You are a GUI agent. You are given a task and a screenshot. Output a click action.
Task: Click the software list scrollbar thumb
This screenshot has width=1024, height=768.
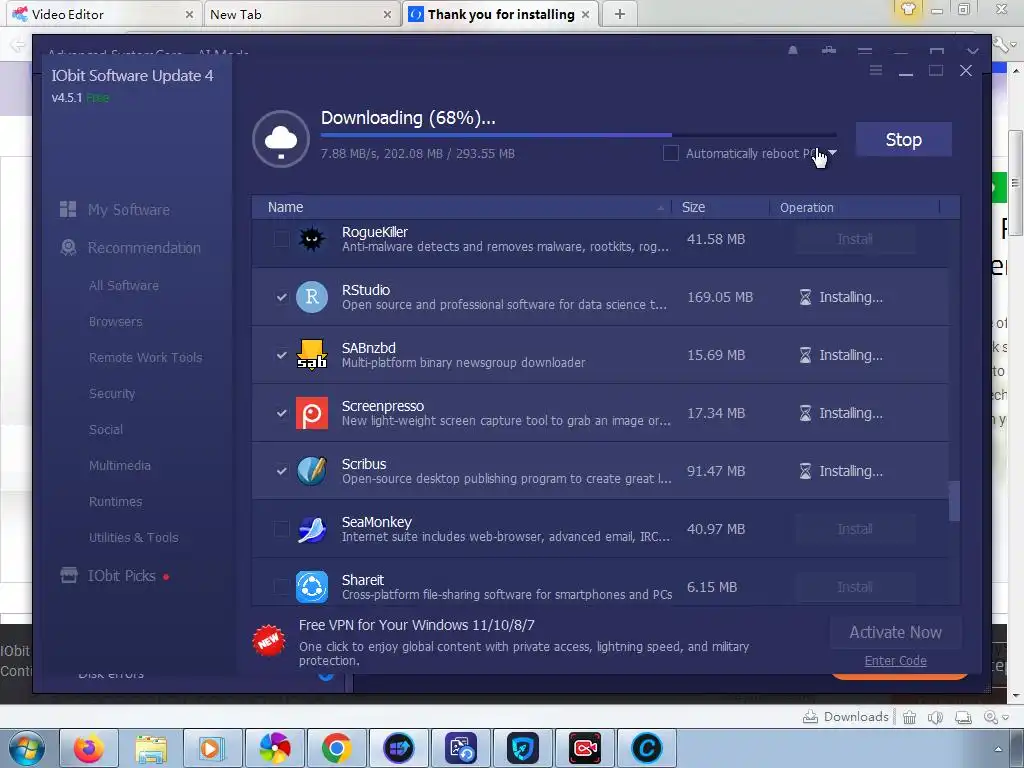(954, 501)
